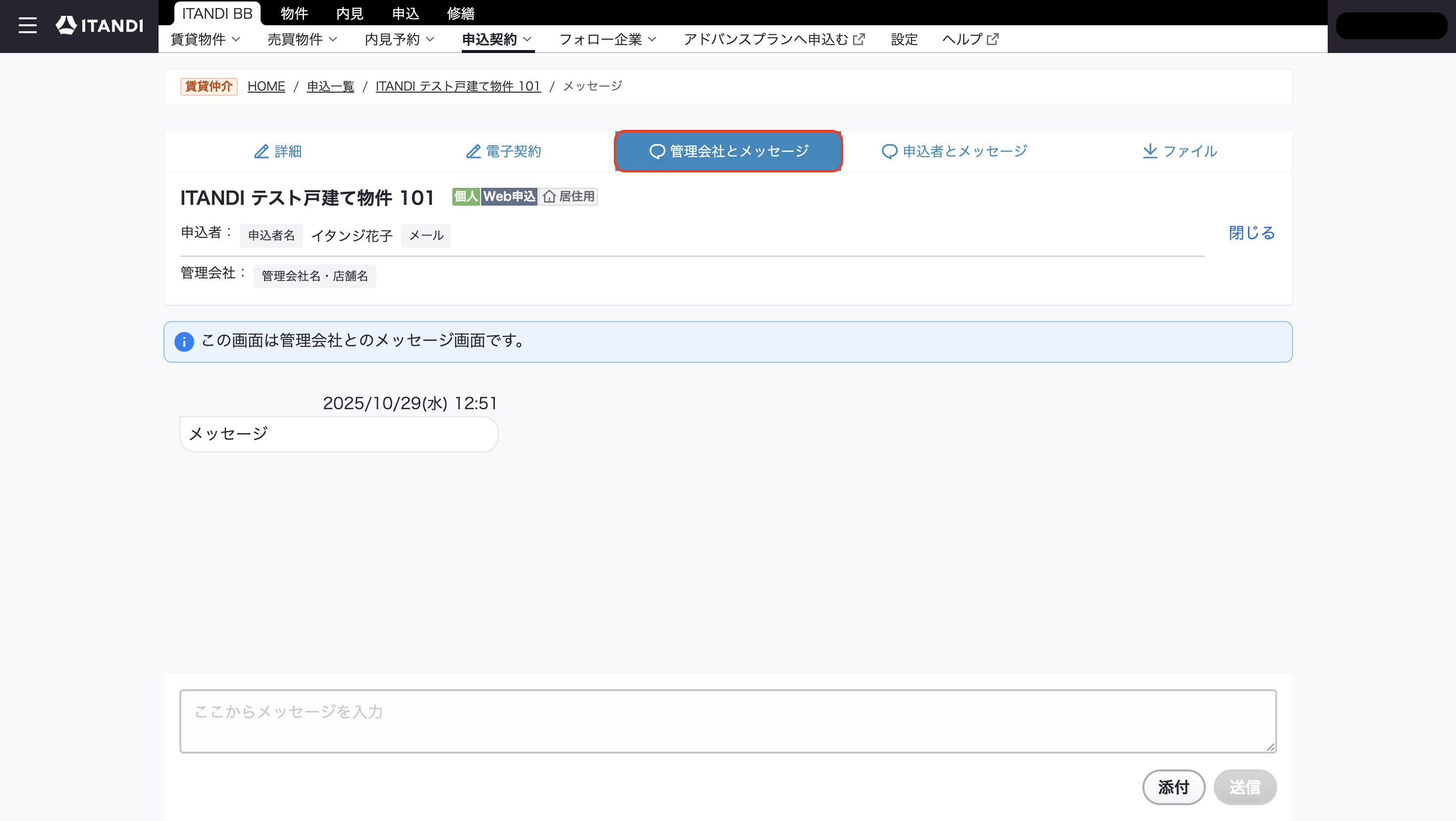Expand the 内見予約 dropdown menu
Image resolution: width=1456 pixels, height=821 pixels.
(400, 39)
